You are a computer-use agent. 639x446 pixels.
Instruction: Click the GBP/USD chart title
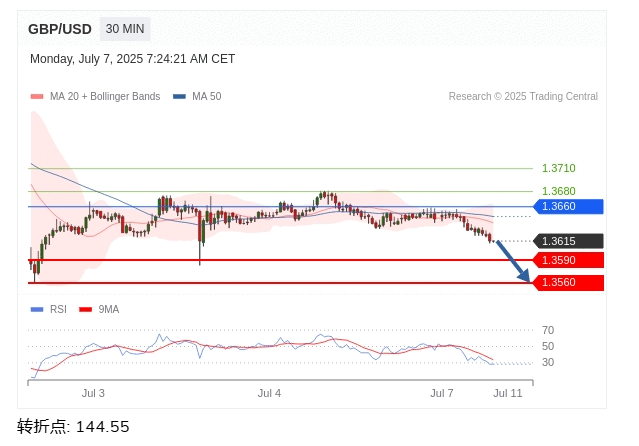60,29
